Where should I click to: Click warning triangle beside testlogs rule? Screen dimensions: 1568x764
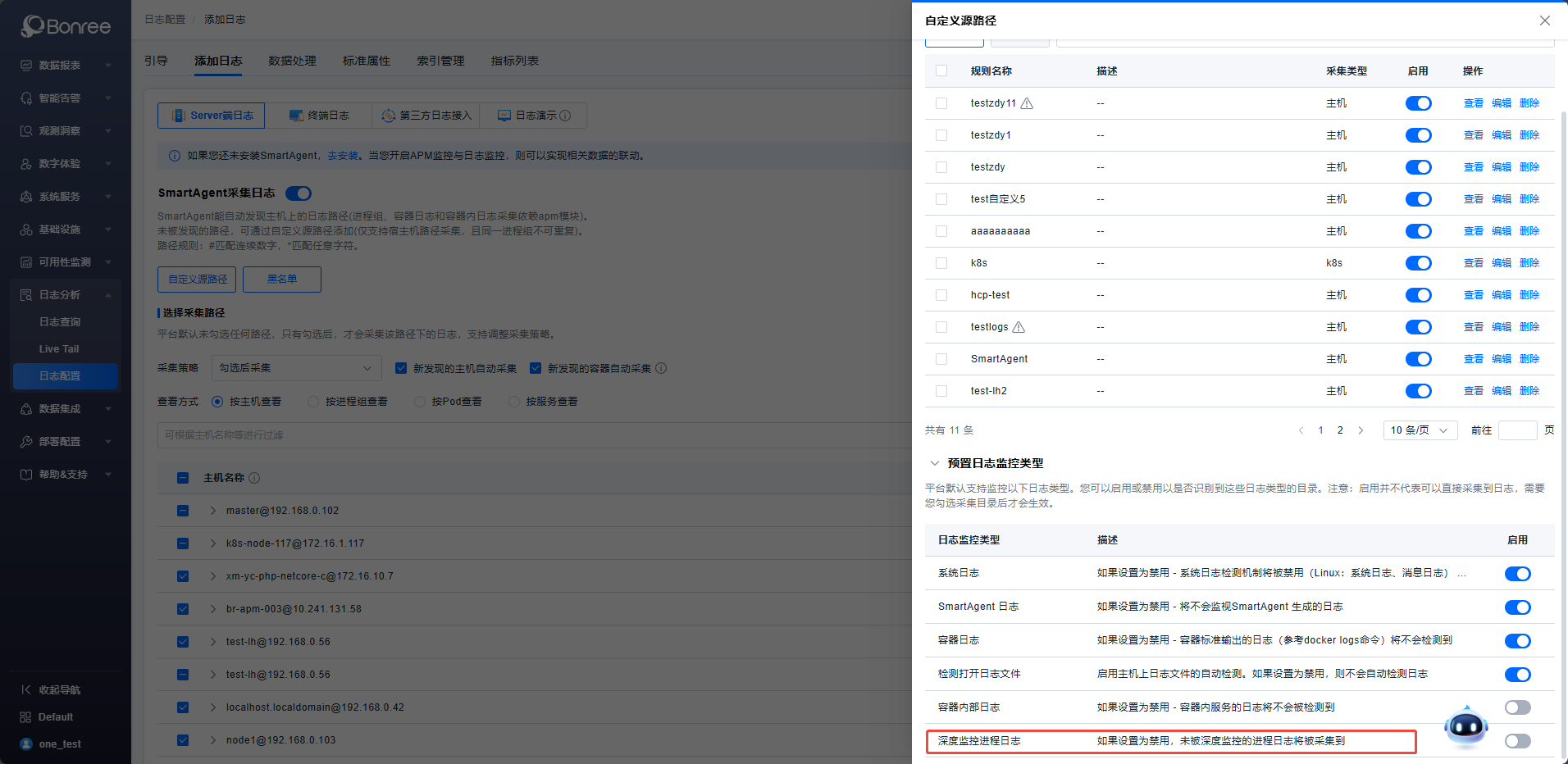(x=1019, y=327)
